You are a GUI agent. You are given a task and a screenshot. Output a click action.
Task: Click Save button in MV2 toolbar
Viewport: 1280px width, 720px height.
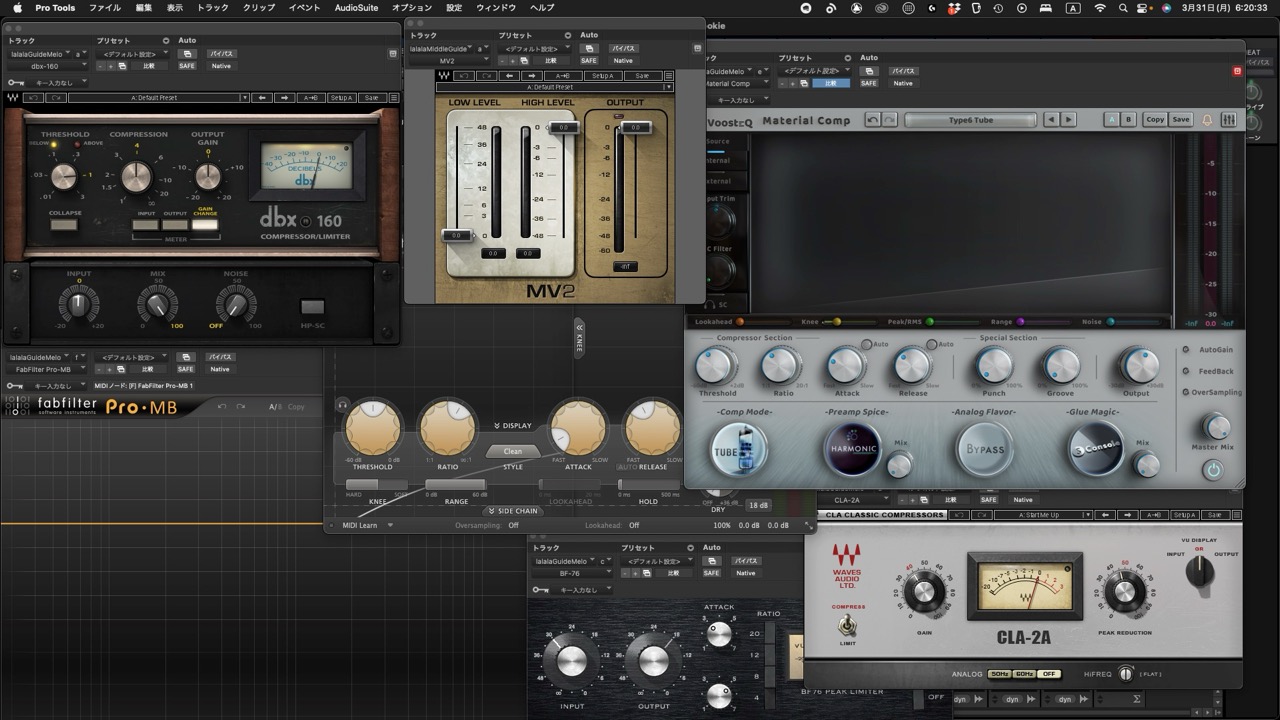pyautogui.click(x=642, y=76)
